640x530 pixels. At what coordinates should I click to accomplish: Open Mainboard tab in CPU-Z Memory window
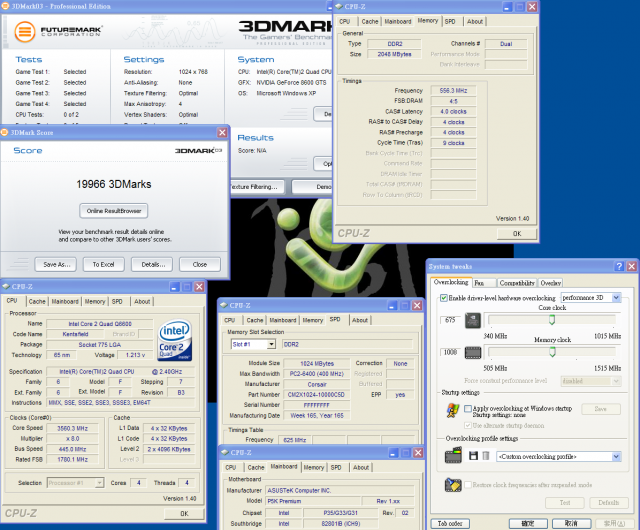pos(398,22)
